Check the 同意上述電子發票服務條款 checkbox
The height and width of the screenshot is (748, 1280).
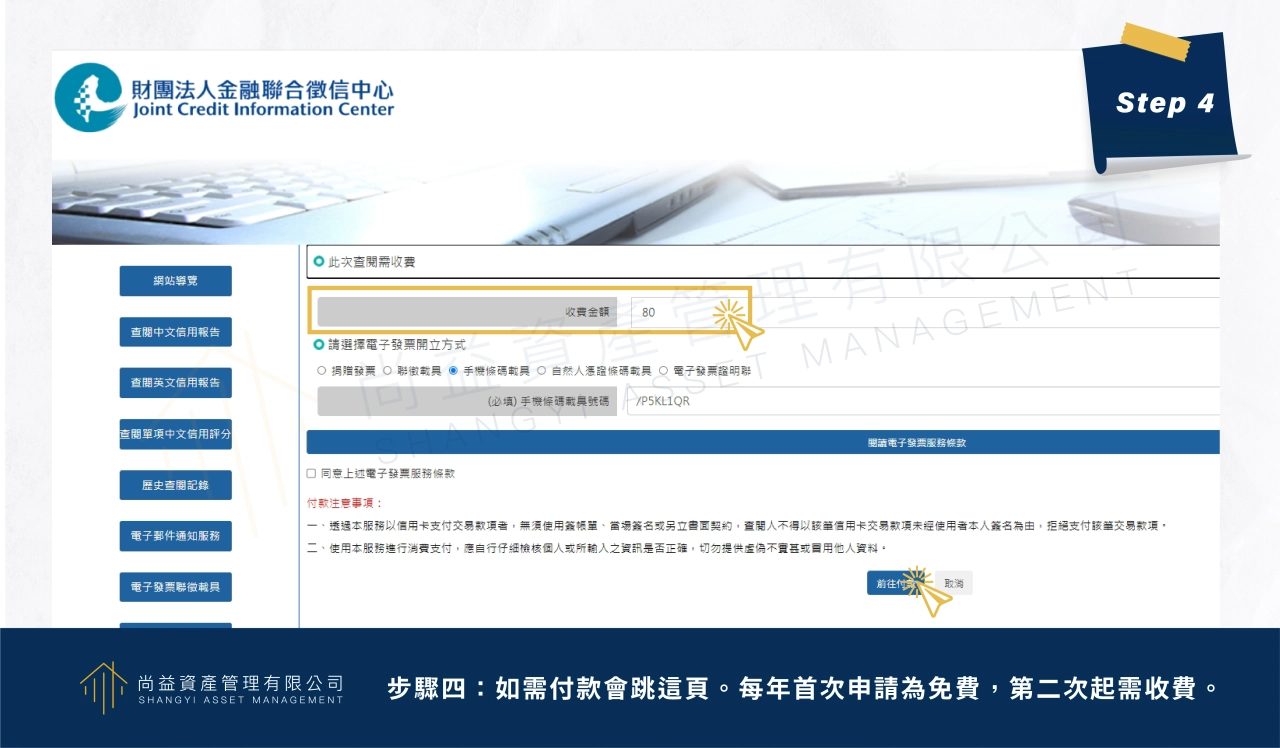click(x=311, y=473)
